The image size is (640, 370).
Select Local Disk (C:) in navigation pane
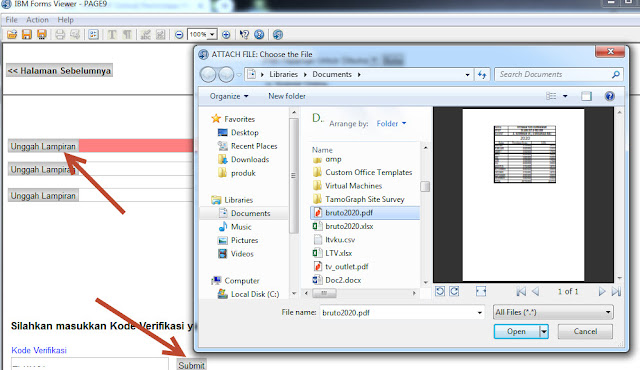tap(255, 294)
